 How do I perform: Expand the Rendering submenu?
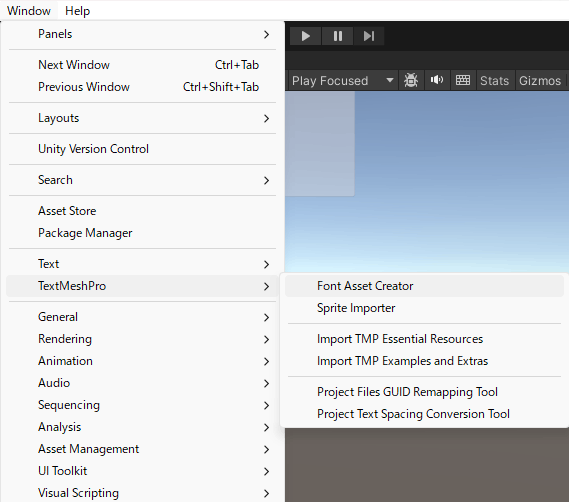point(142,339)
